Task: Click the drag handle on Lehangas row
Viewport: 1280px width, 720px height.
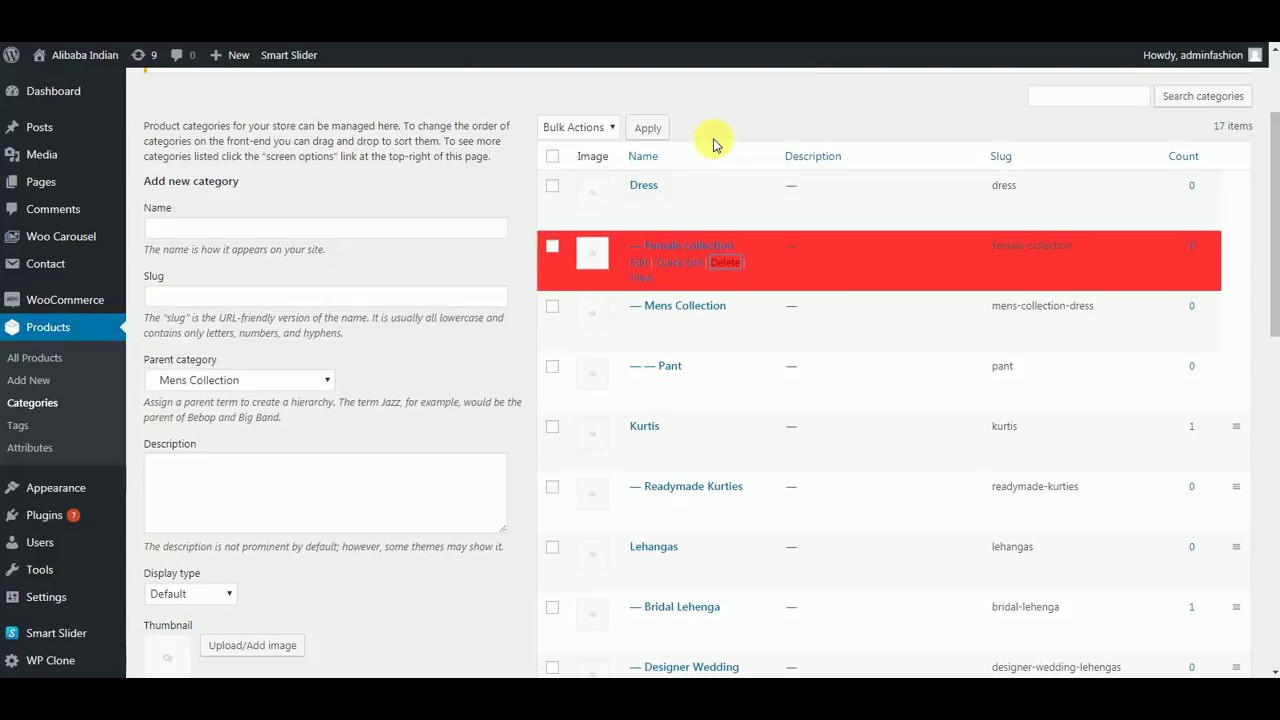Action: (x=1236, y=547)
